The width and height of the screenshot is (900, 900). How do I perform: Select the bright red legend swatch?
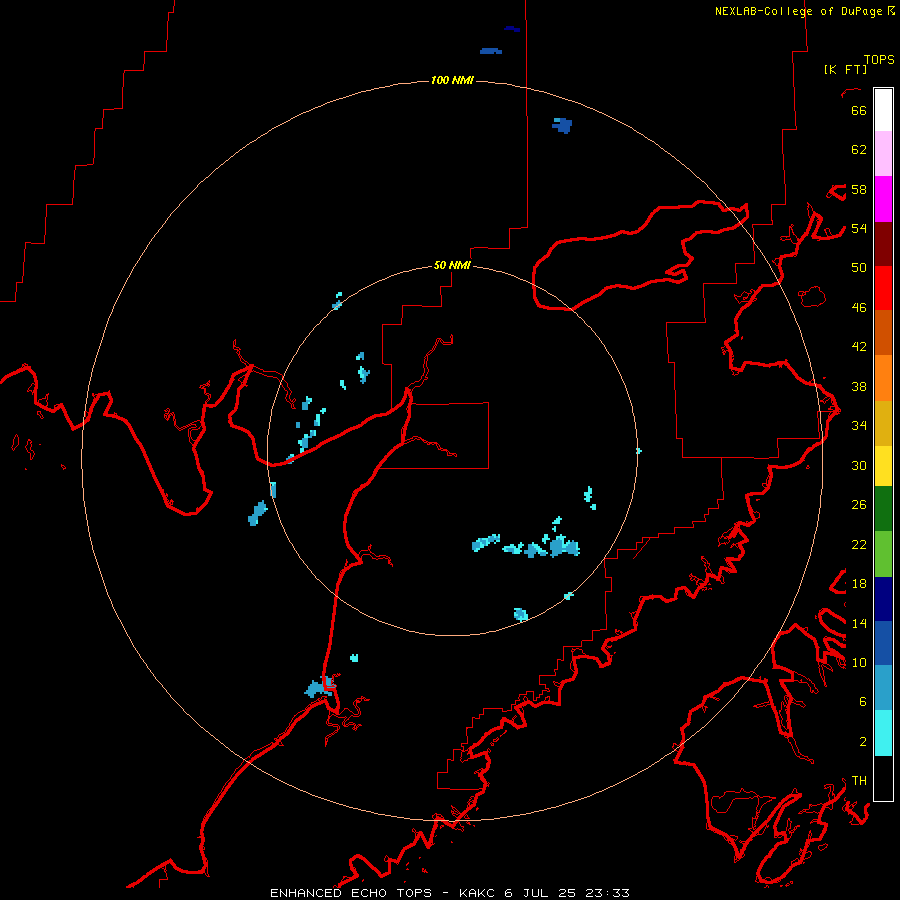pyautogui.click(x=883, y=288)
